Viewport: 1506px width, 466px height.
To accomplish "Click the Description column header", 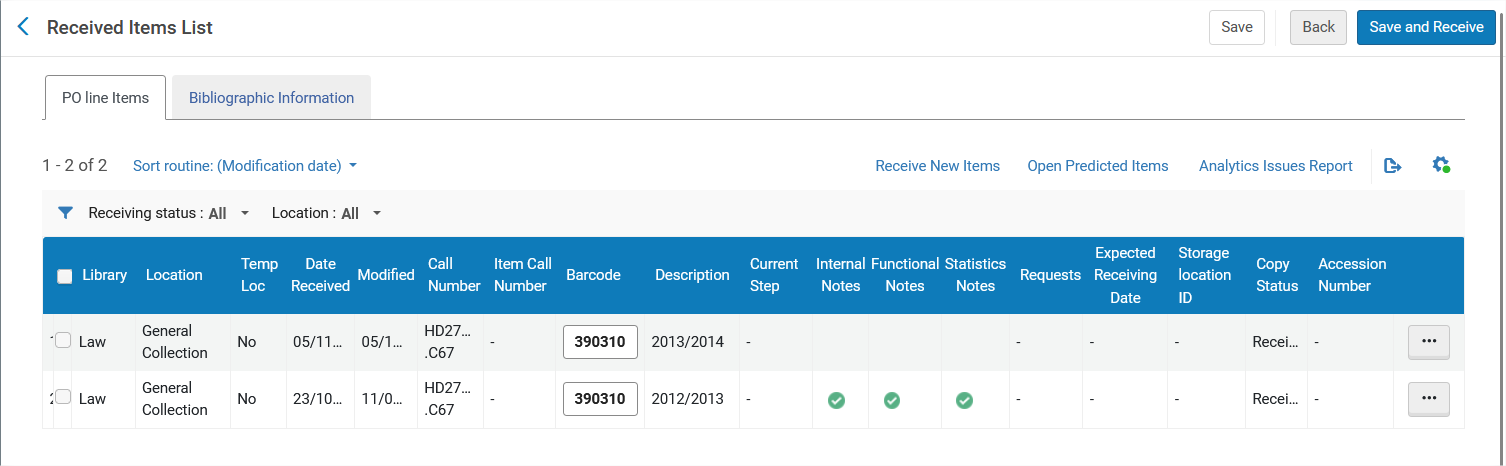I will click(x=692, y=275).
